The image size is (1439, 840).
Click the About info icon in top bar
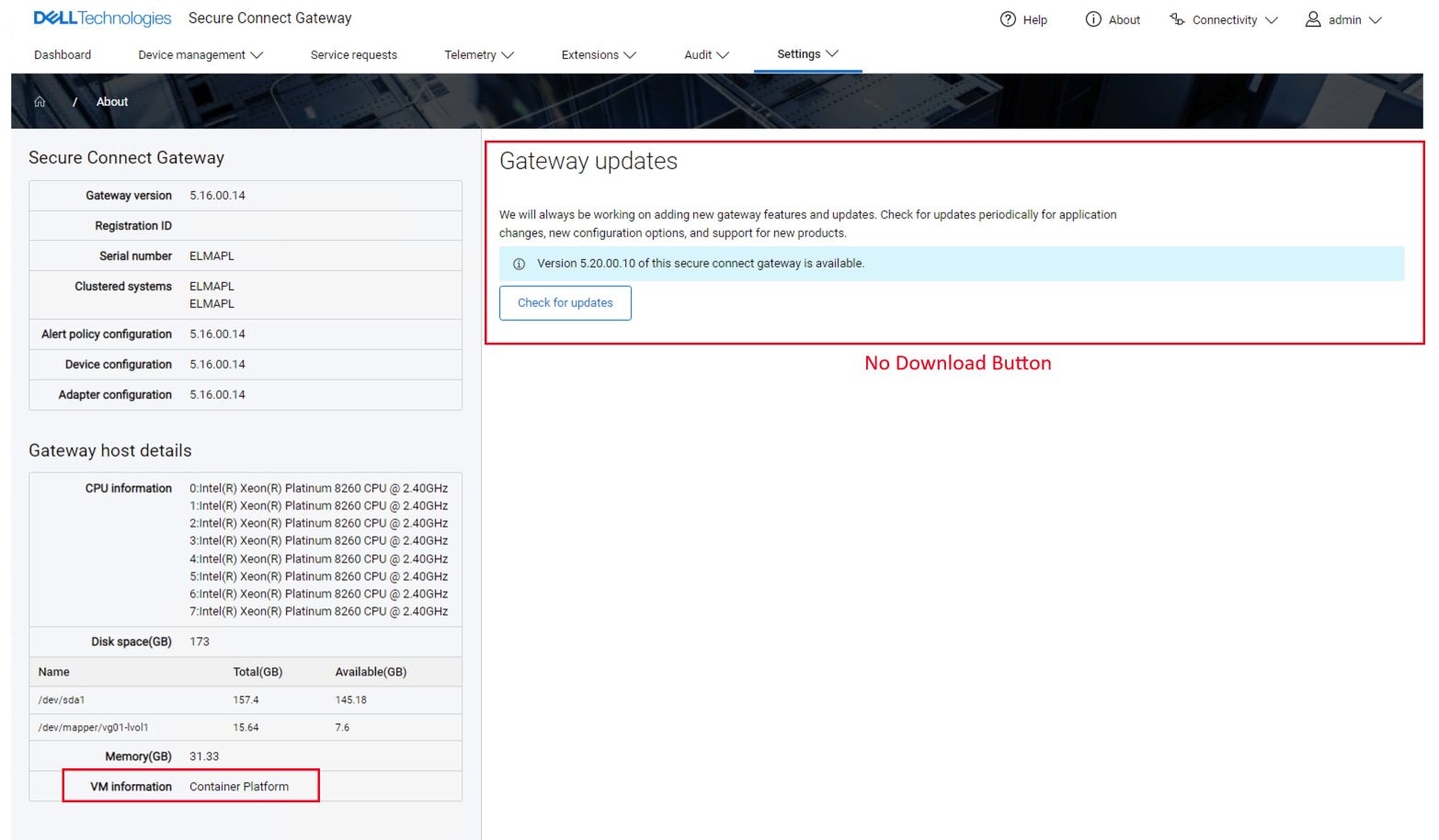click(x=1092, y=19)
